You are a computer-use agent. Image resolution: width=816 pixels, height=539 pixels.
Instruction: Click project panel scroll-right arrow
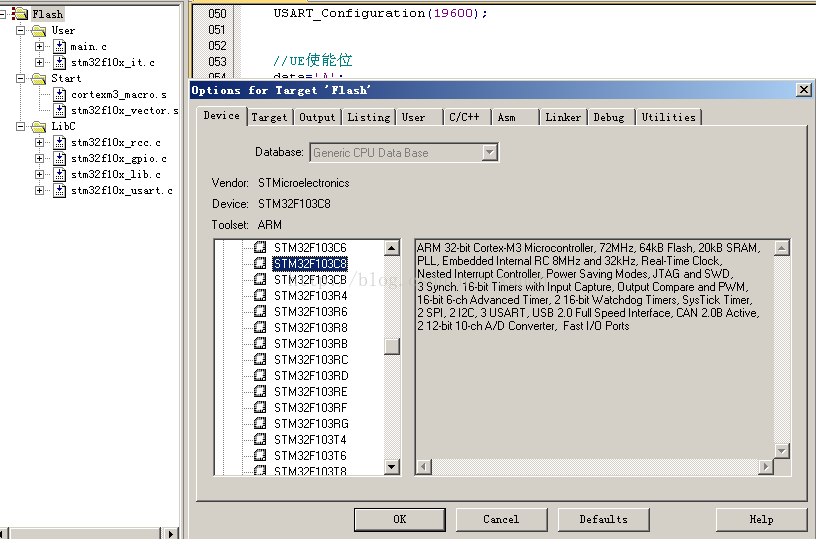coord(170,533)
